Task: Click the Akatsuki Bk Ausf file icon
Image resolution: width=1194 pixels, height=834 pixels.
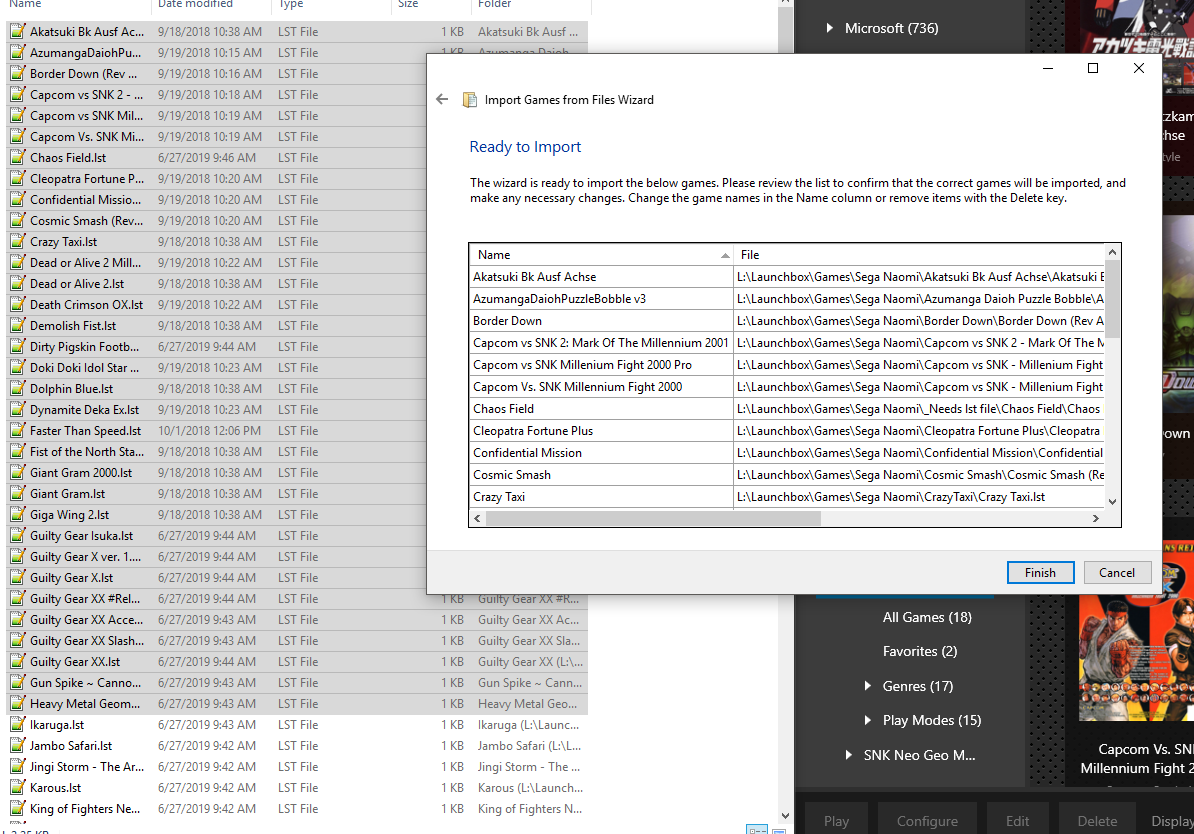Action: 17,32
